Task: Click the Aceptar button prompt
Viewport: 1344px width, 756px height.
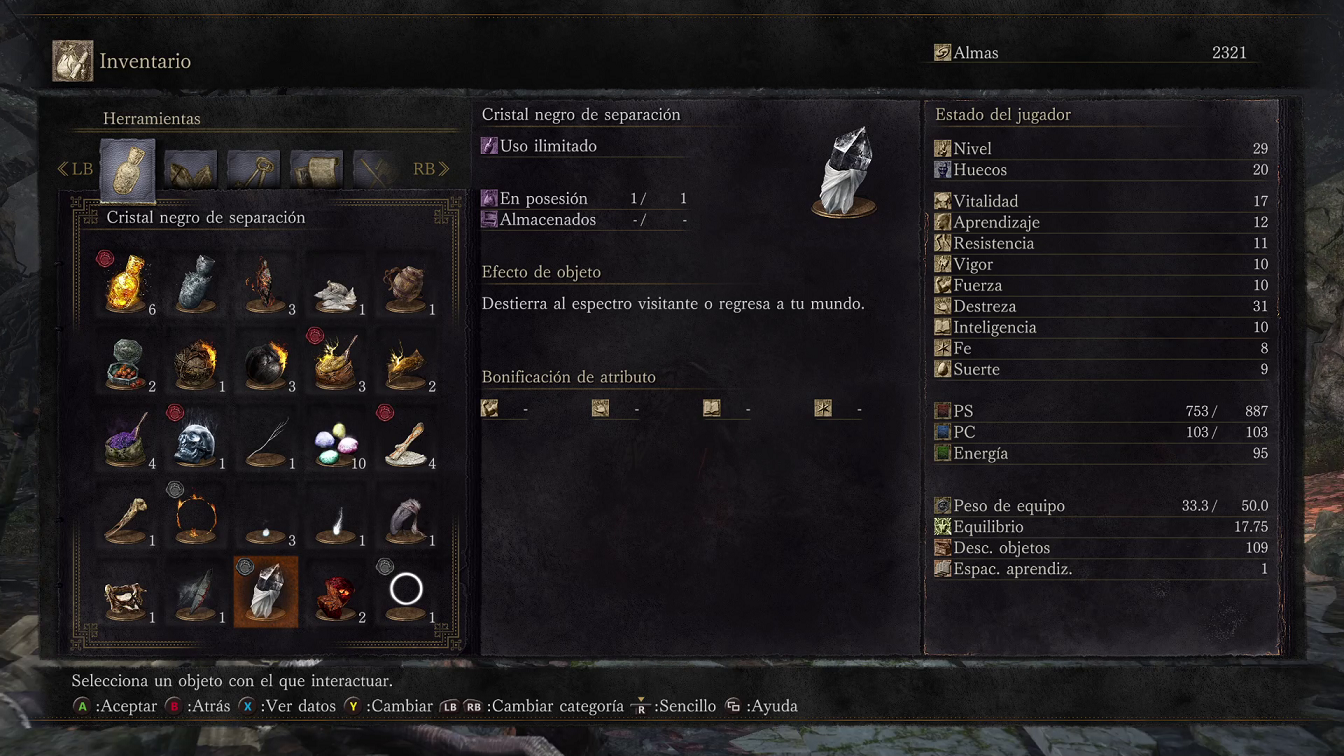Action: (115, 706)
